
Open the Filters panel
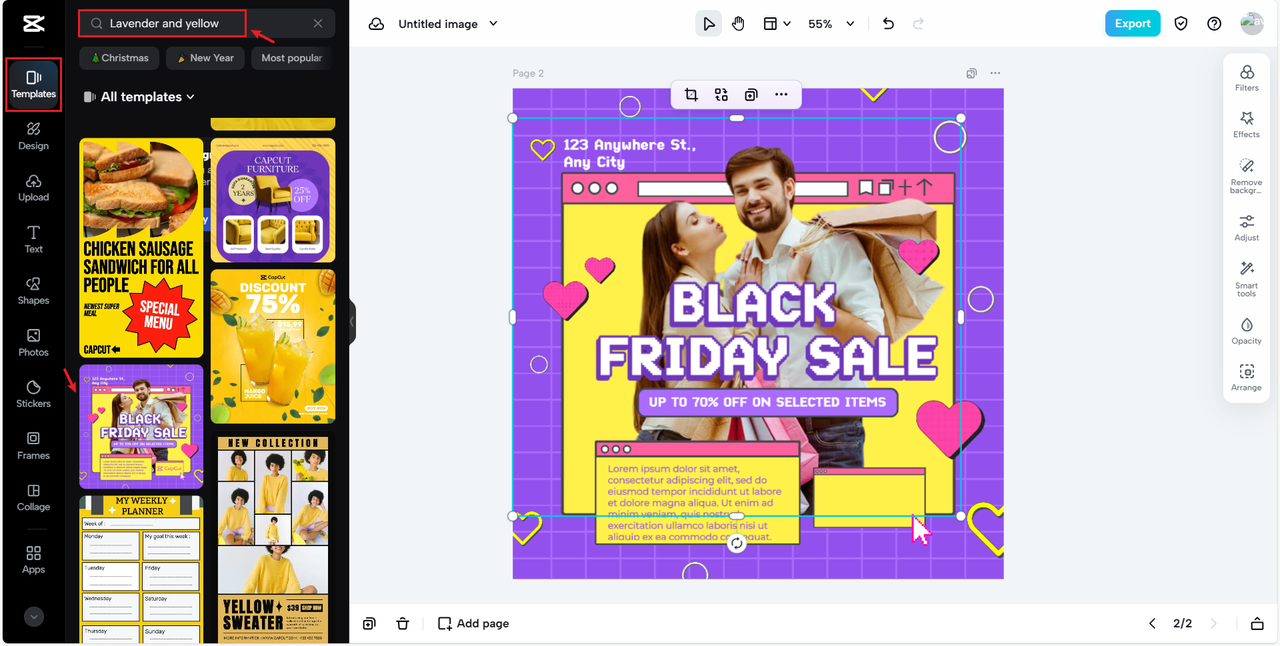(1246, 78)
